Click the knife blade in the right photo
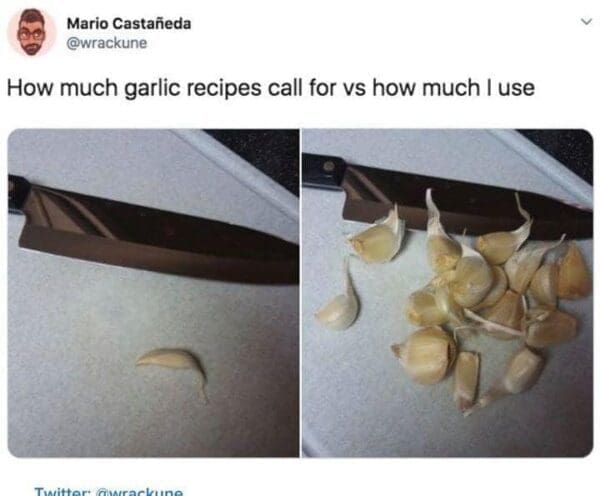600x496 pixels. 467,201
